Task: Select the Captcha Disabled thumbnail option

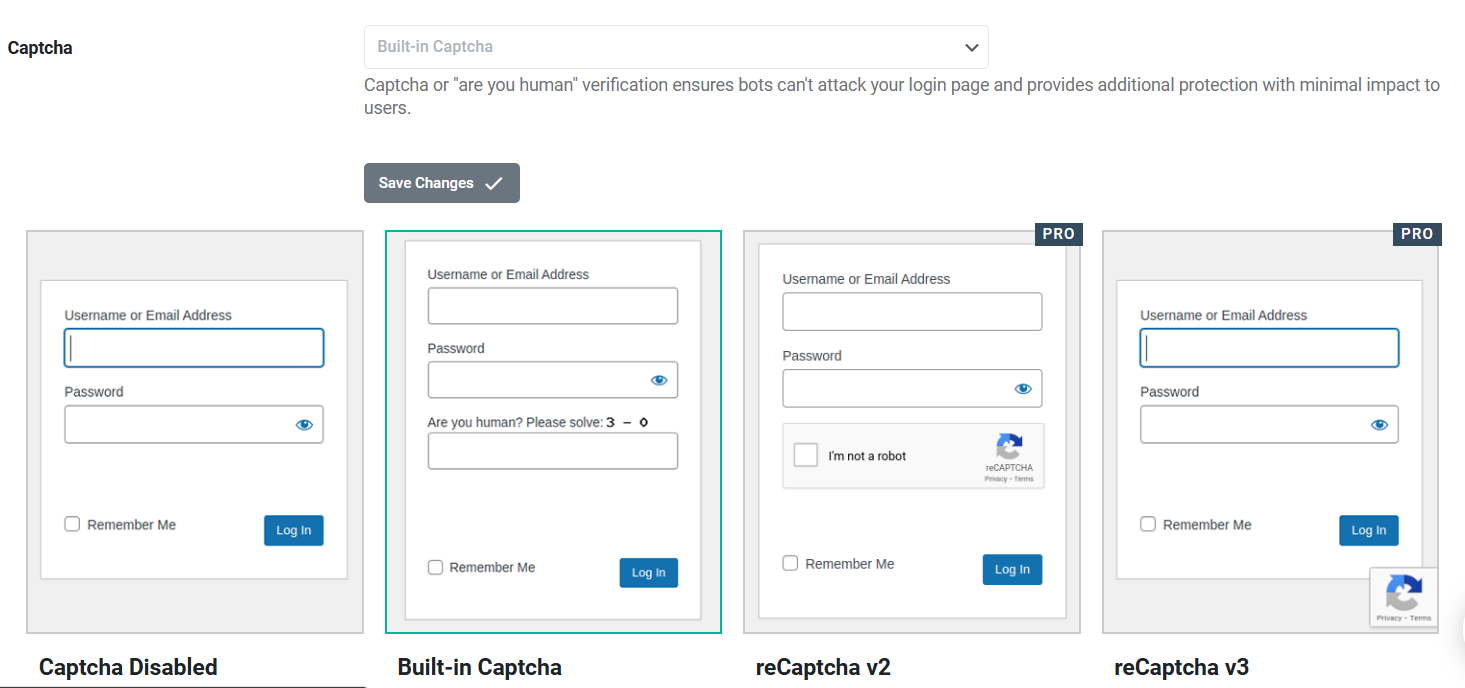Action: pyautogui.click(x=195, y=432)
